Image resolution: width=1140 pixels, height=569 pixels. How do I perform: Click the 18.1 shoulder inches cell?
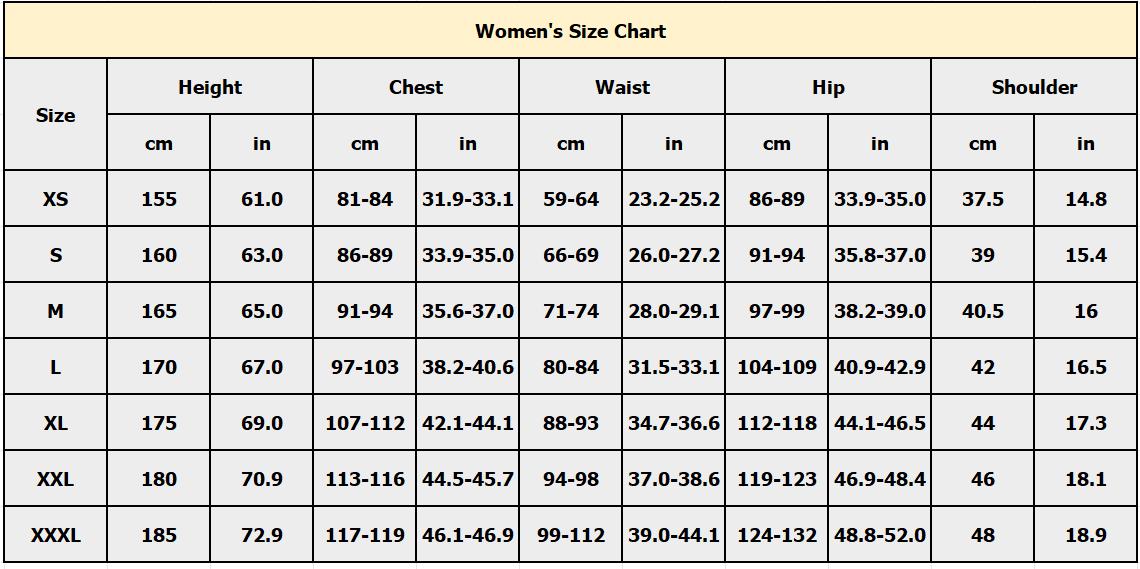(x=1086, y=479)
